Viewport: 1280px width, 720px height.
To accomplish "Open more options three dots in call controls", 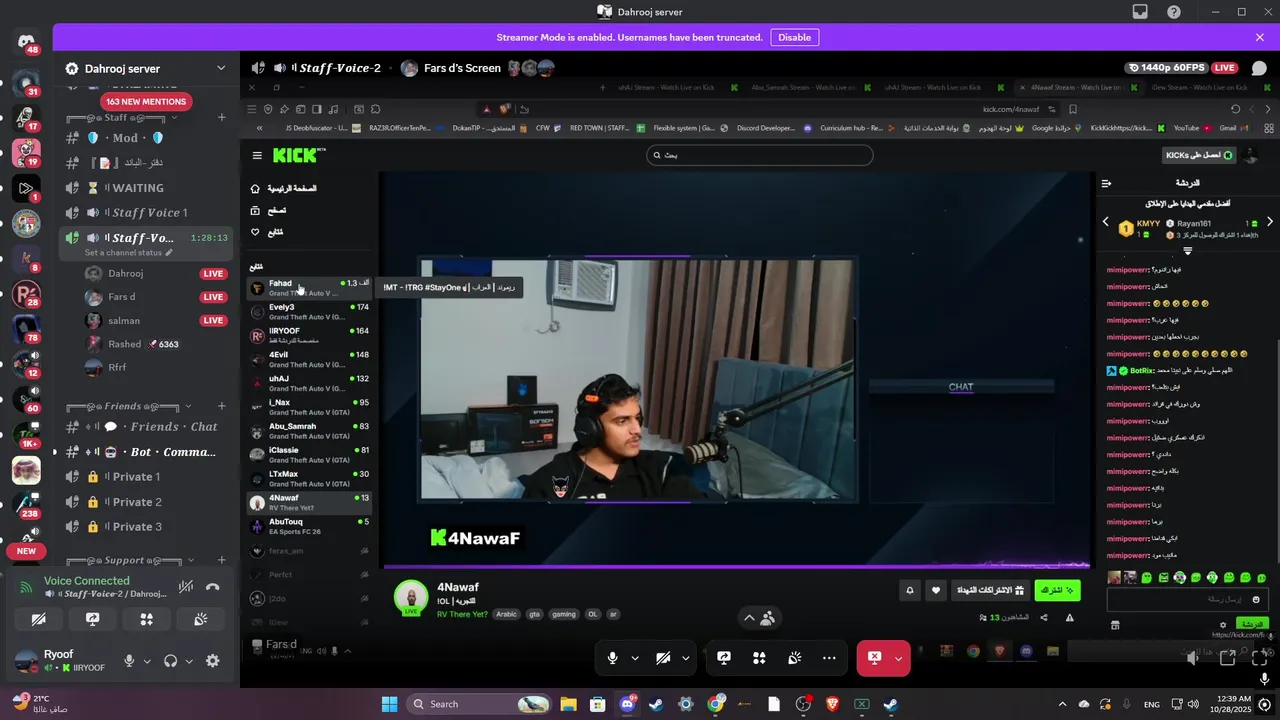I will [x=829, y=658].
